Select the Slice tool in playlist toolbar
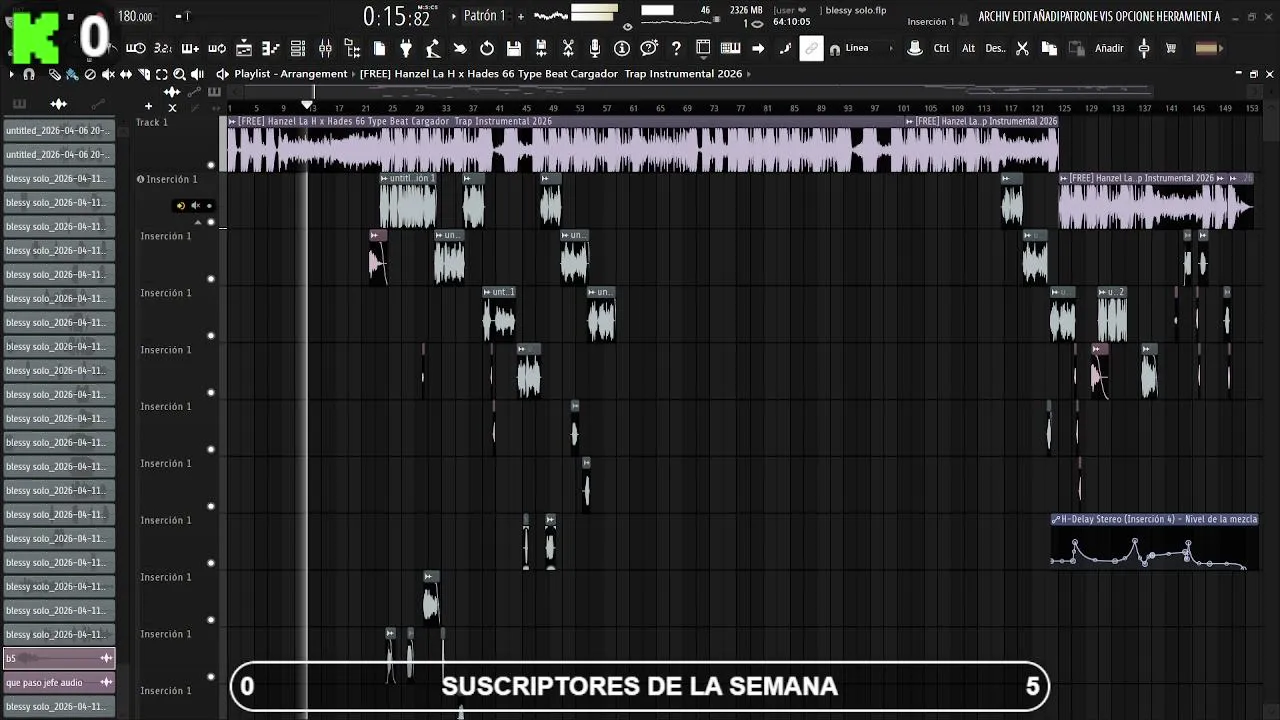 [144, 74]
